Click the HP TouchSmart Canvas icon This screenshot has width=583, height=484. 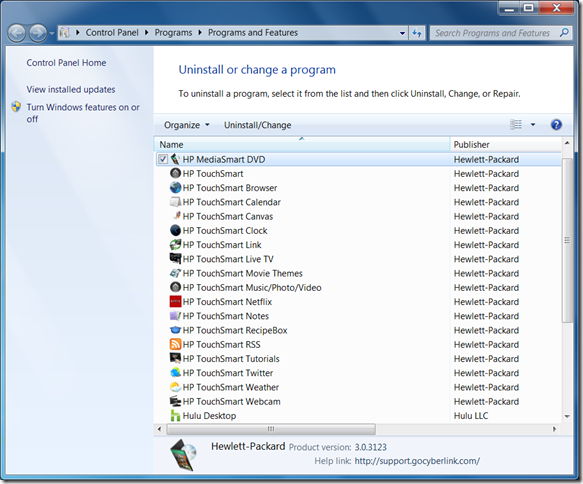[176, 216]
